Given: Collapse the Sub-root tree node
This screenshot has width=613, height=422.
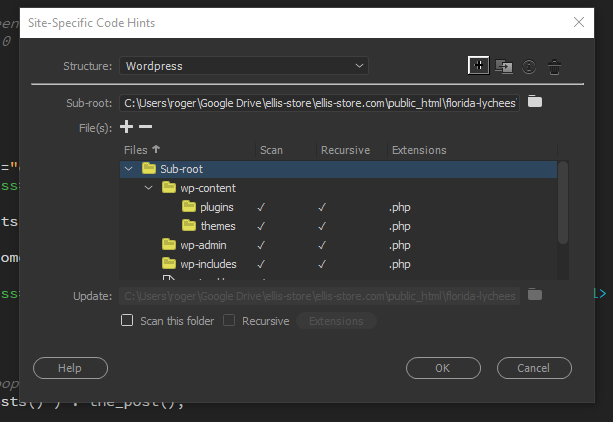Looking at the screenshot, I should 128,169.
